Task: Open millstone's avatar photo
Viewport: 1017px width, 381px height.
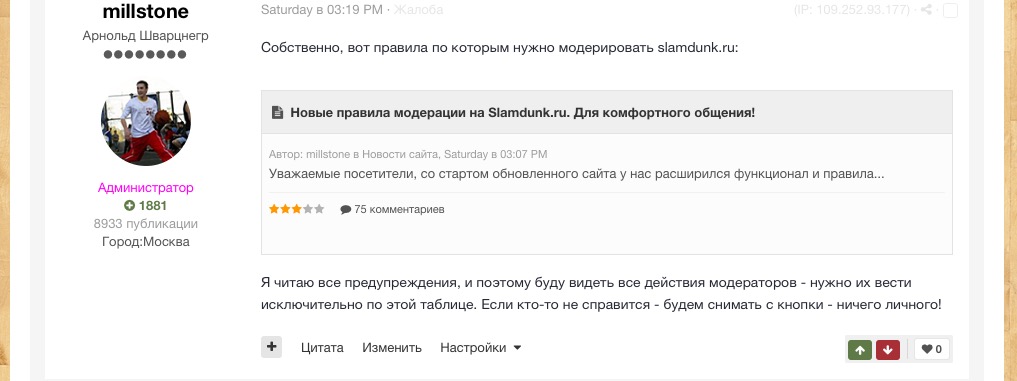Action: pyautogui.click(x=146, y=122)
